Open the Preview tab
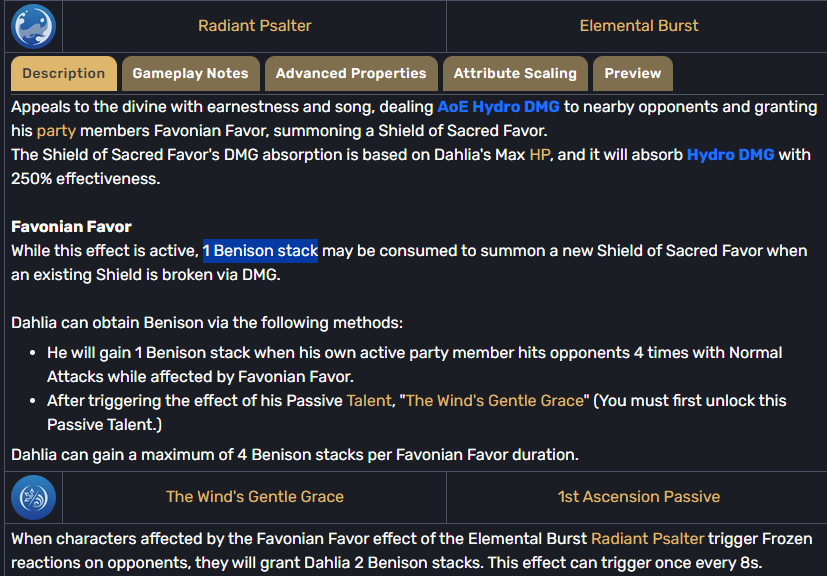 click(x=632, y=73)
